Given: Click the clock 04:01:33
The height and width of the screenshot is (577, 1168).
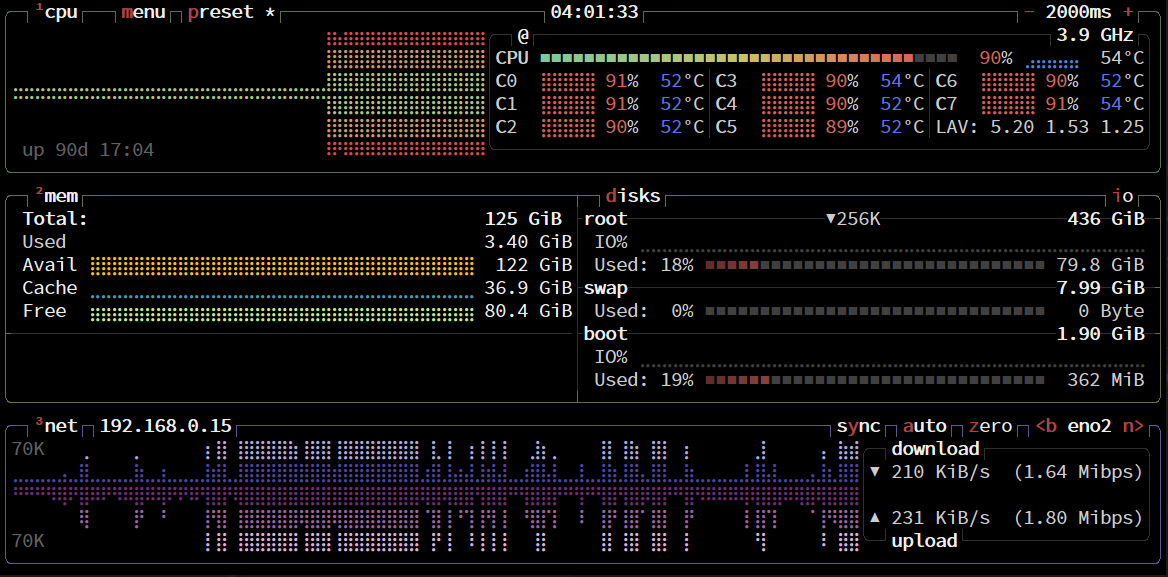Looking at the screenshot, I should point(594,12).
